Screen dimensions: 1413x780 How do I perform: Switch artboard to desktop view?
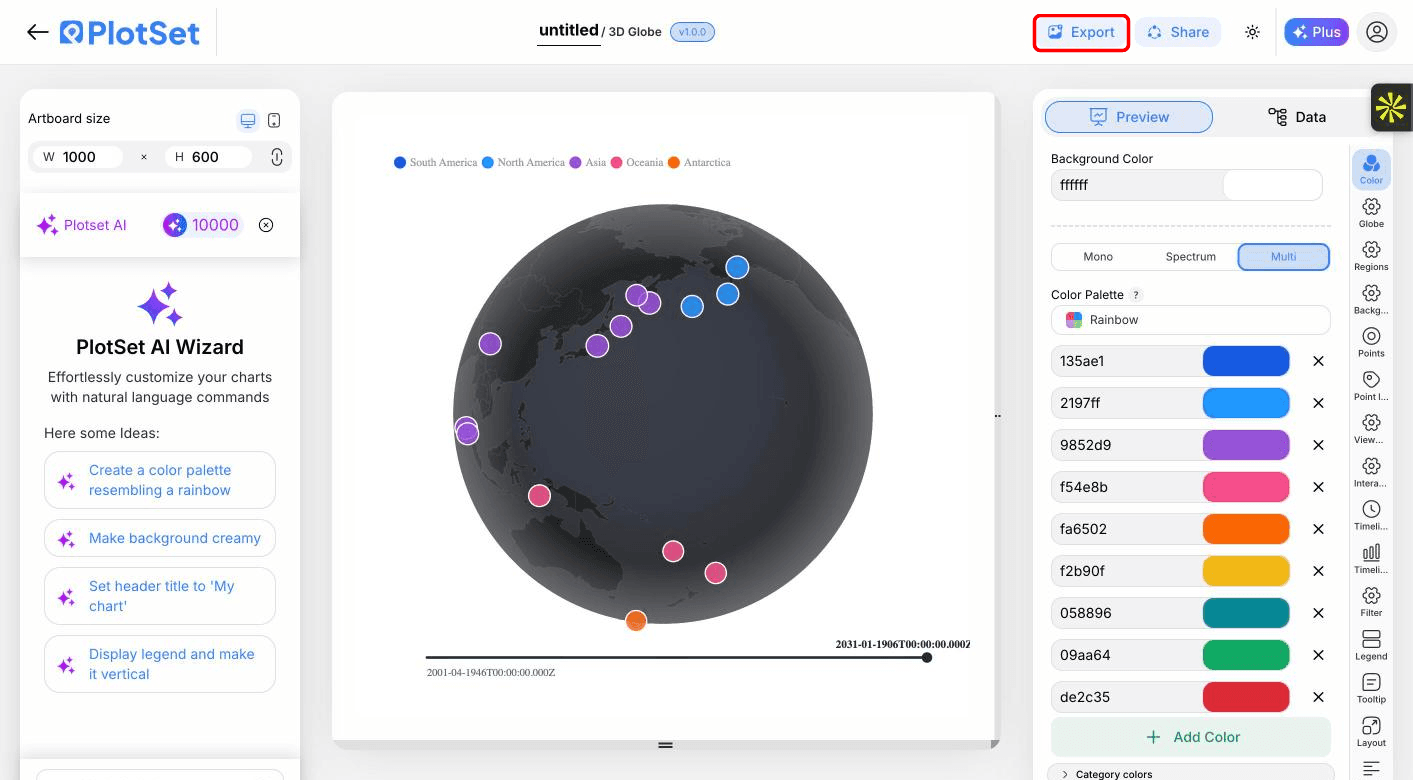coord(247,120)
